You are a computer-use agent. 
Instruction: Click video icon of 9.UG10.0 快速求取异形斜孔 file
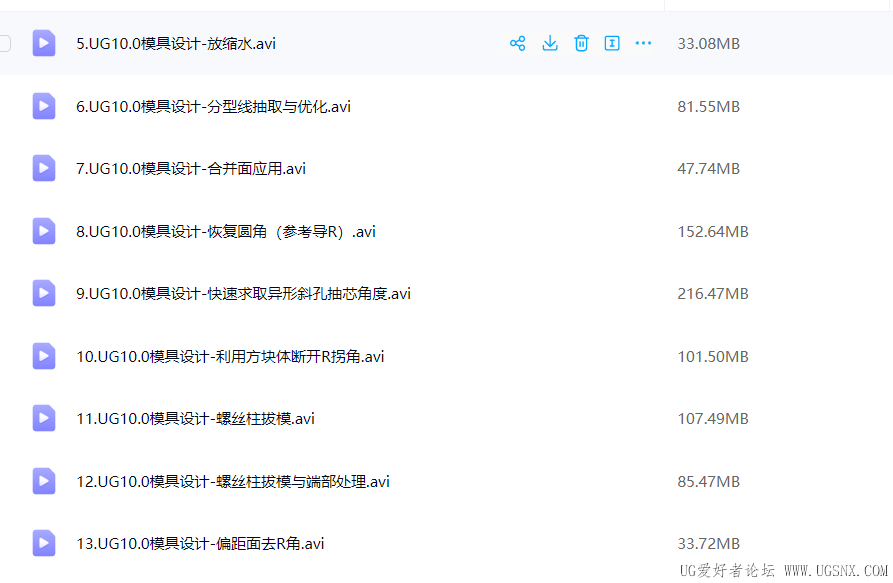click(44, 293)
